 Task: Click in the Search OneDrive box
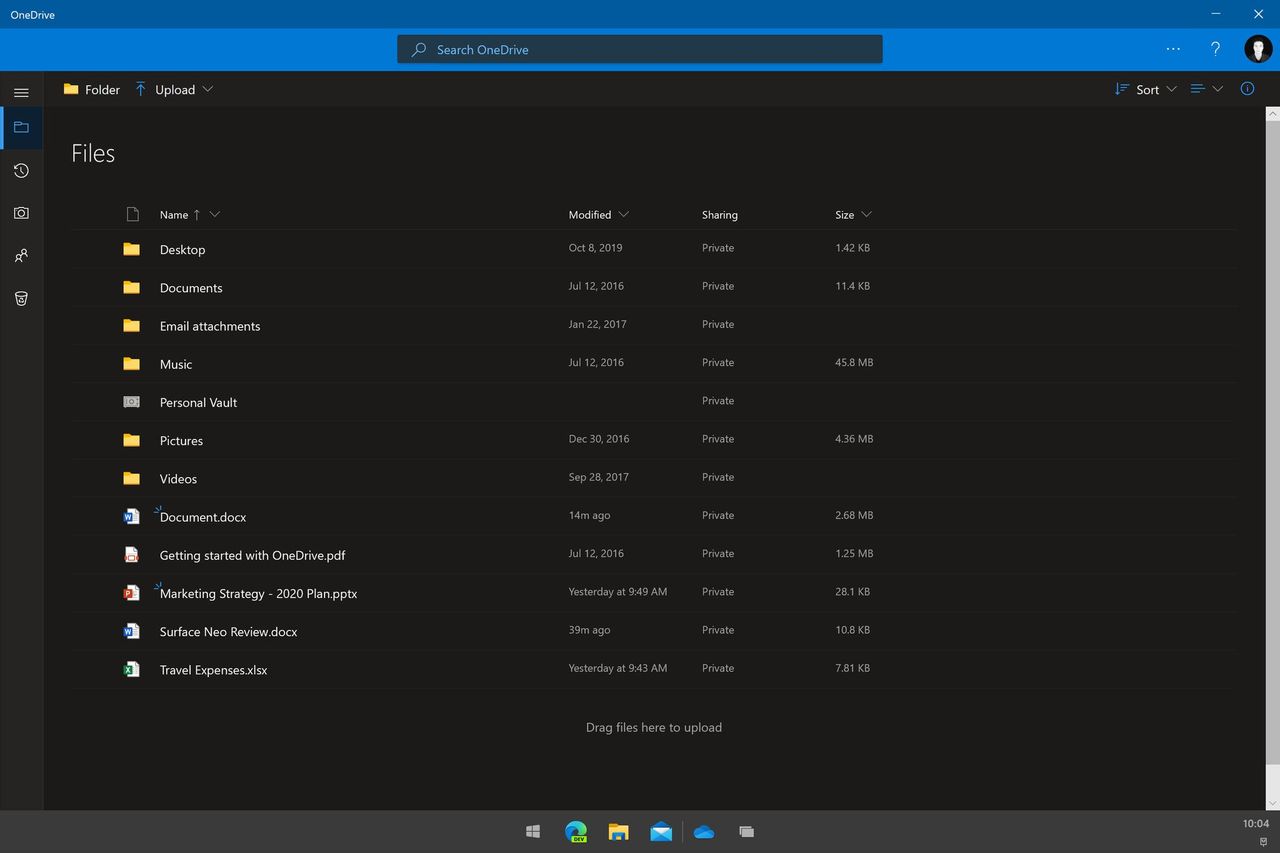point(640,49)
